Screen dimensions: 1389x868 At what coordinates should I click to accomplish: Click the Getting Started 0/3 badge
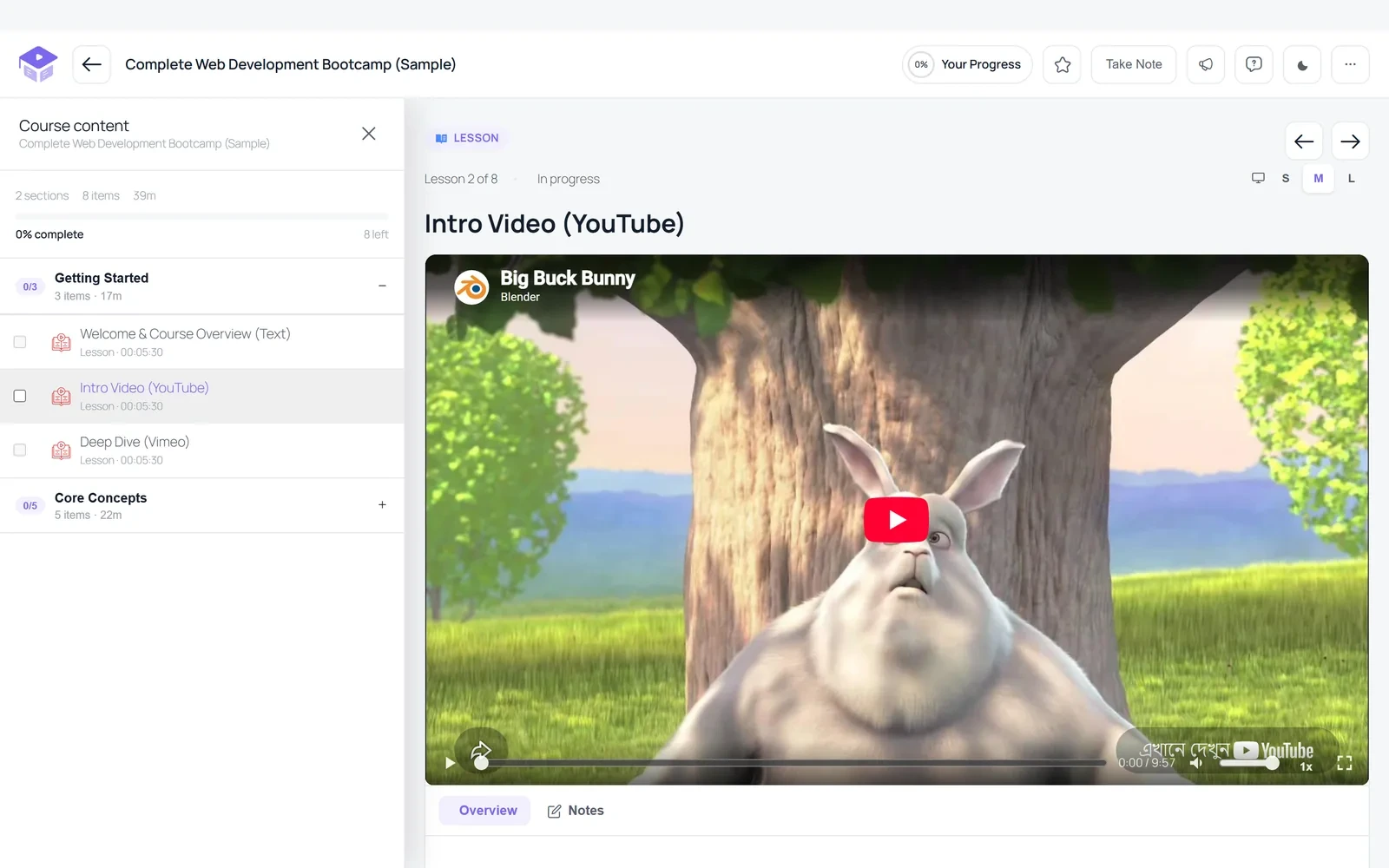tap(30, 286)
